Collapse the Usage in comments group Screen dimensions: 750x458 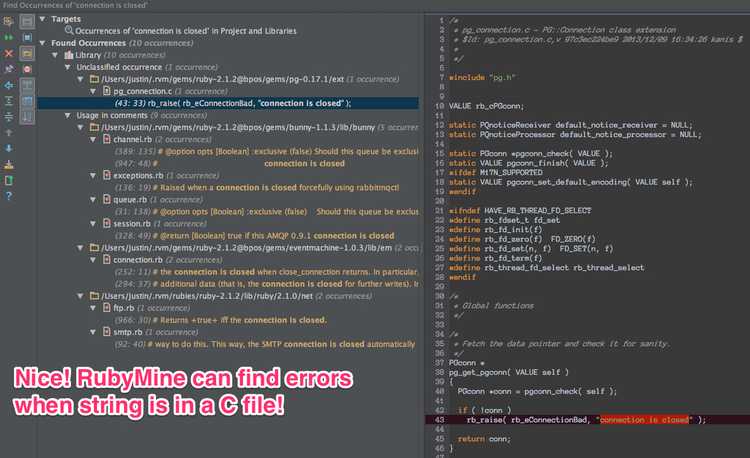[x=67, y=115]
